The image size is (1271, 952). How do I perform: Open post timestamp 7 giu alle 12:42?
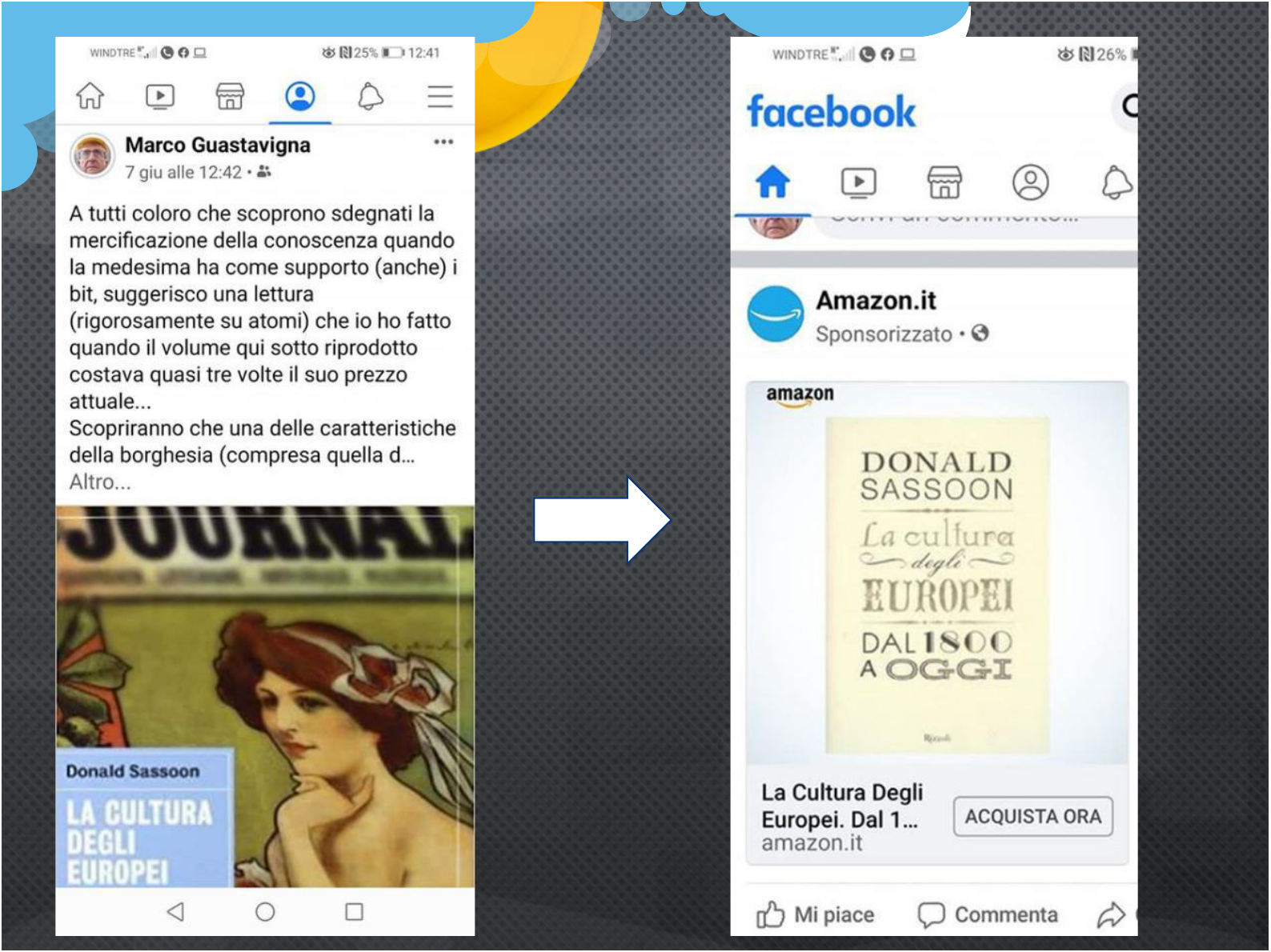183,172
